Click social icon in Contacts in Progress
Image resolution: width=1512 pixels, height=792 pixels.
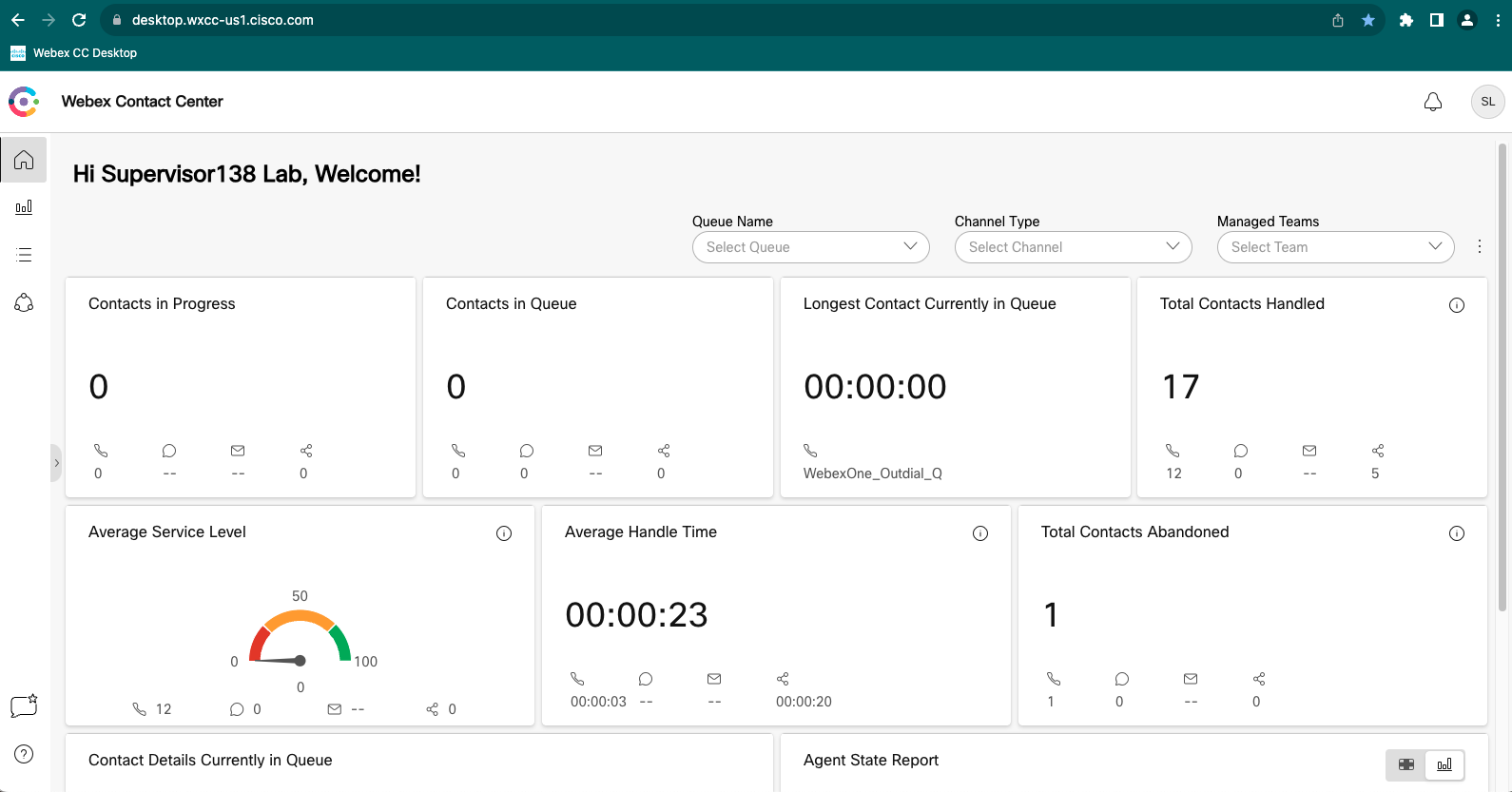pyautogui.click(x=306, y=451)
